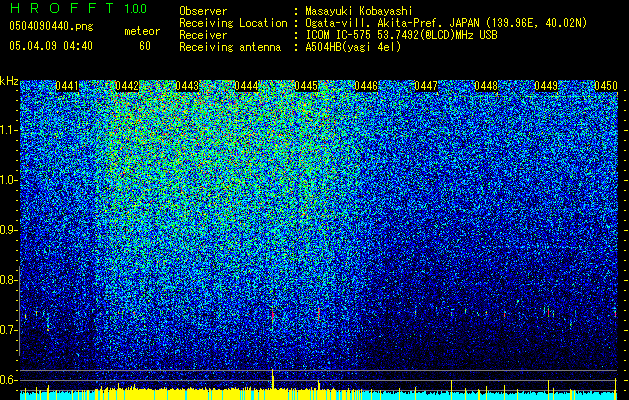Click the red meteor echo below 0444
The height and width of the screenshot is (400, 629).
click(273, 315)
